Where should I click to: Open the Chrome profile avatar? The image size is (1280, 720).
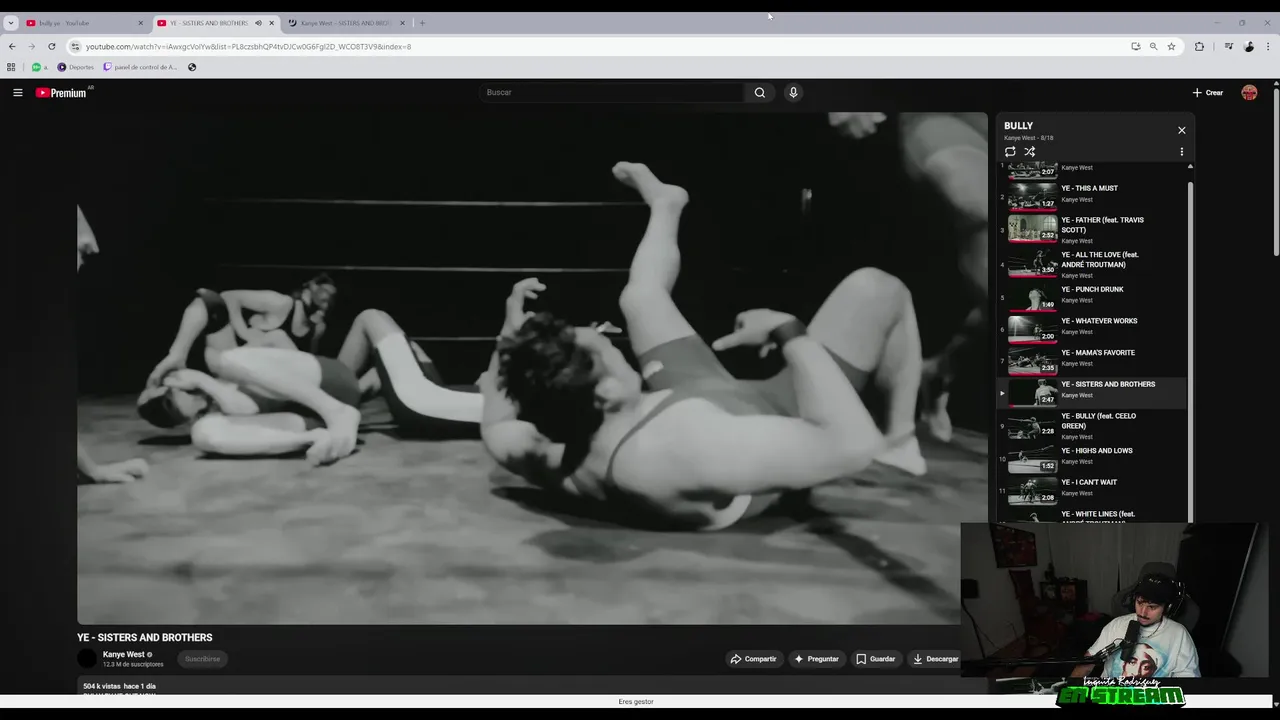(1249, 46)
